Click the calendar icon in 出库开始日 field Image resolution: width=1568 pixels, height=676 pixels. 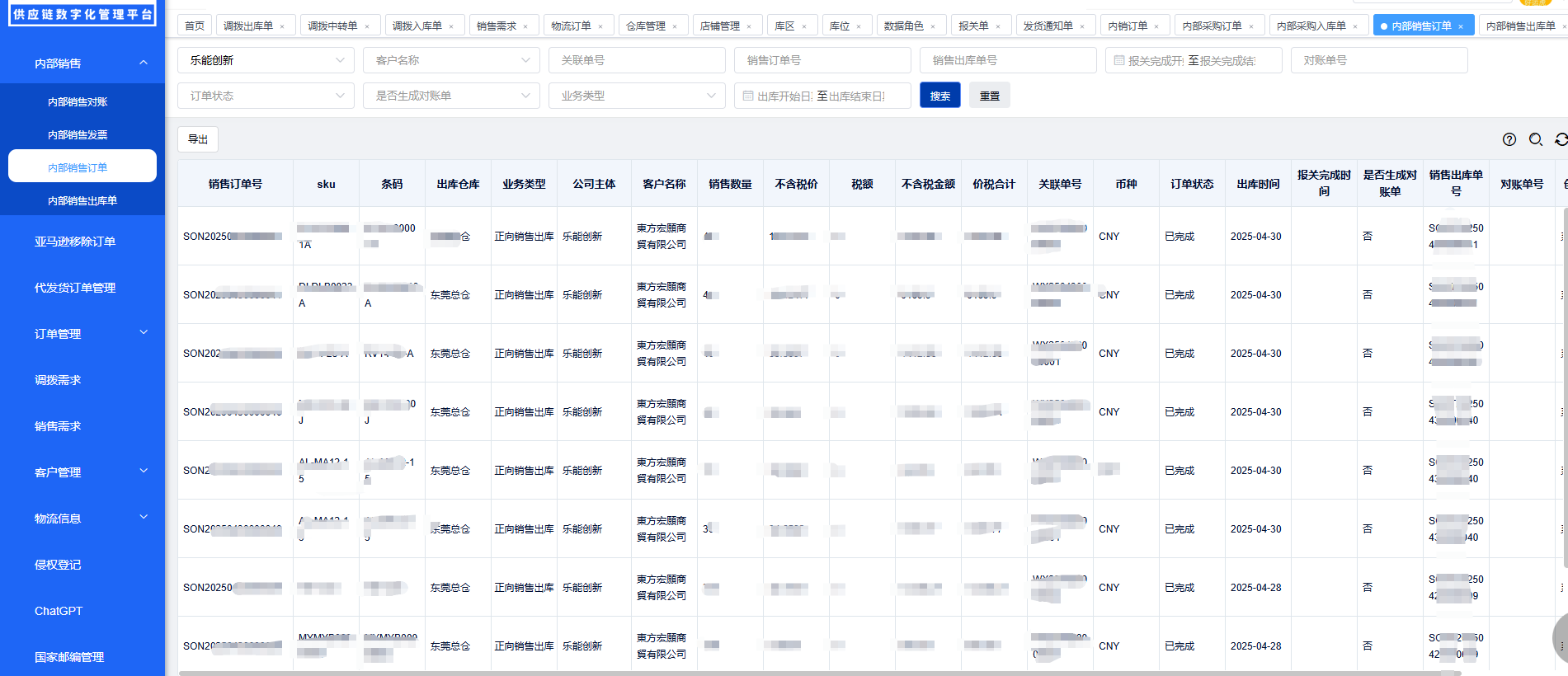(x=748, y=96)
